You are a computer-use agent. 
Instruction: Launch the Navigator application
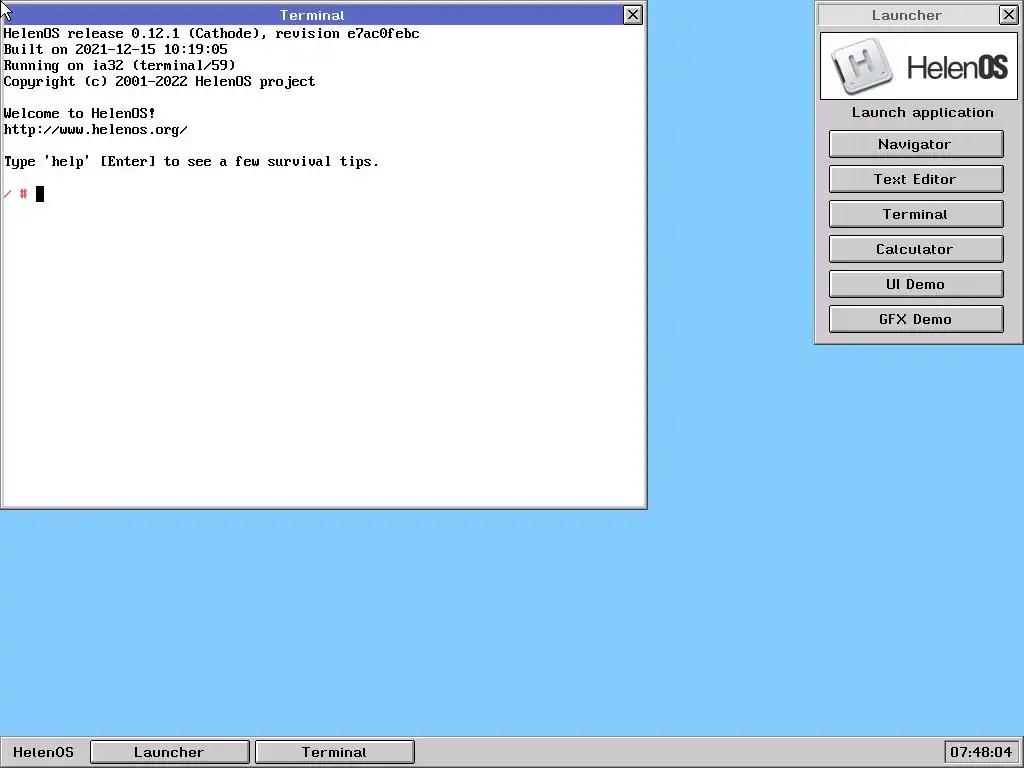[916, 144]
